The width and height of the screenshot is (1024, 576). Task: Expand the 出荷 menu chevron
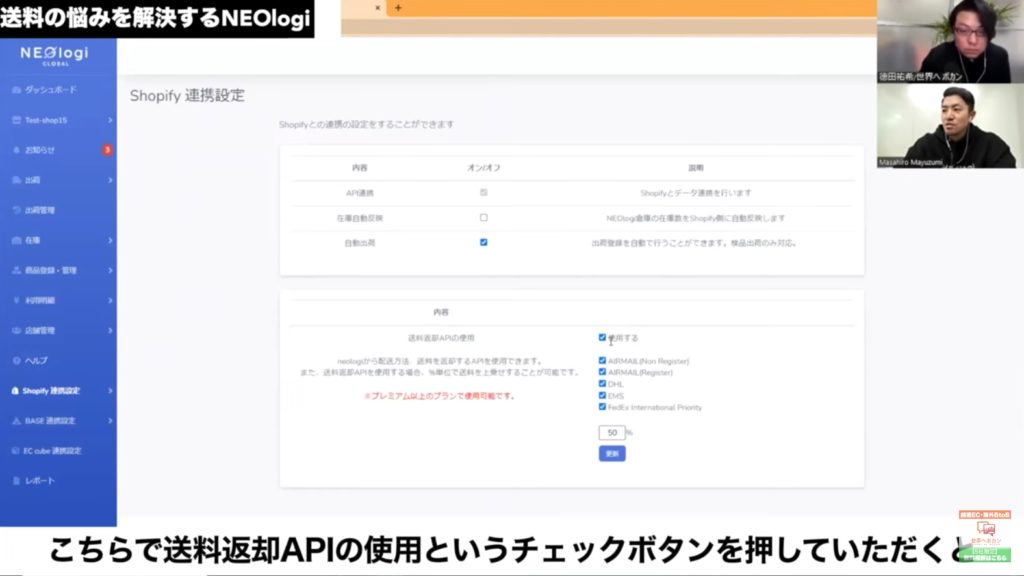(110, 180)
